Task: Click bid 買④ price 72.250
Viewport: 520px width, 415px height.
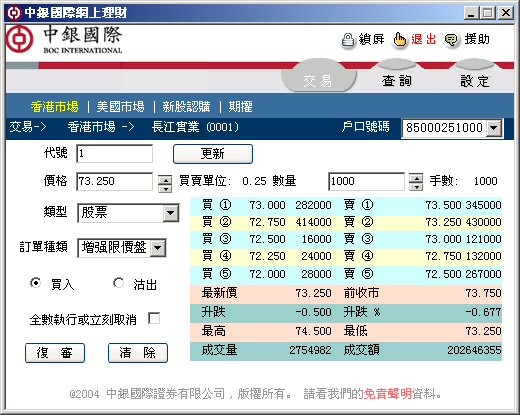Action: (x=267, y=256)
